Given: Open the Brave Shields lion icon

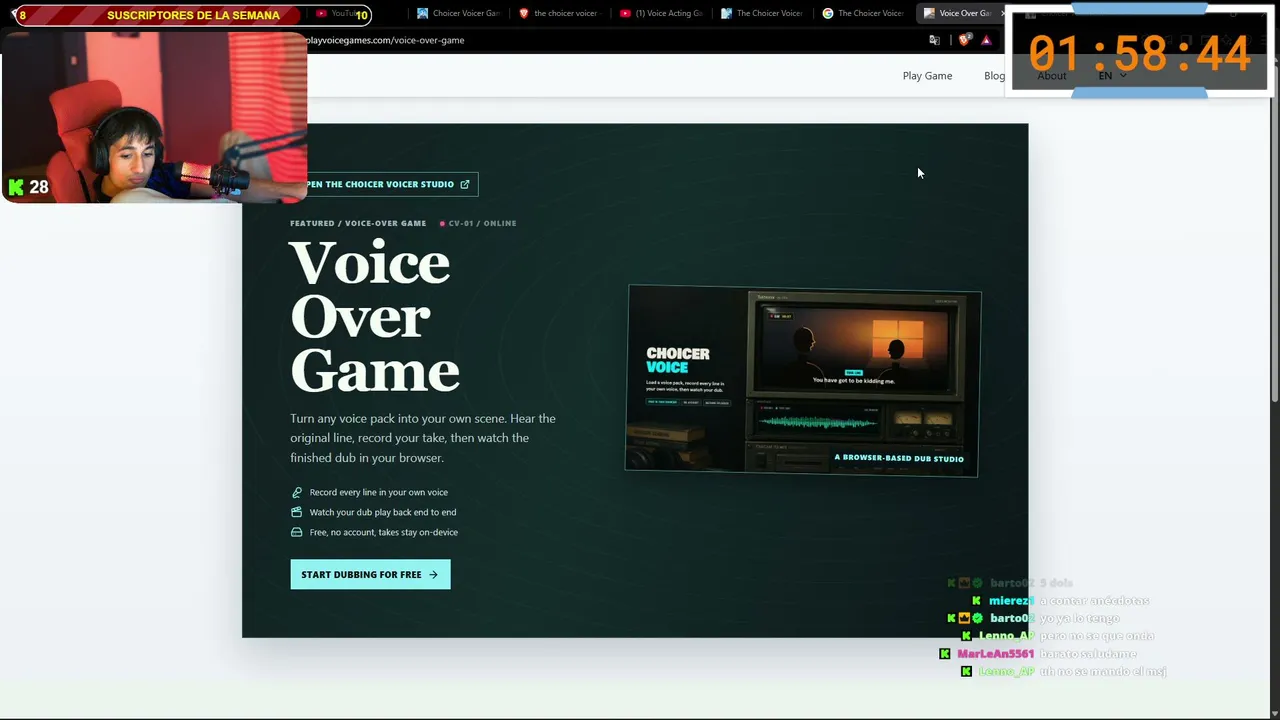Looking at the screenshot, I should pyautogui.click(x=964, y=40).
